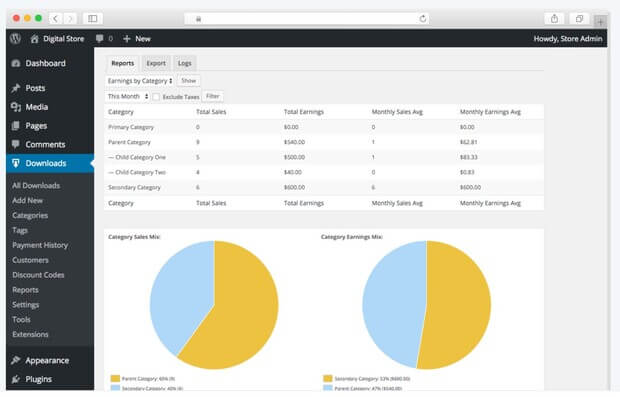Go forward with browser forward arrow
This screenshot has width=620, height=397.
70,19
